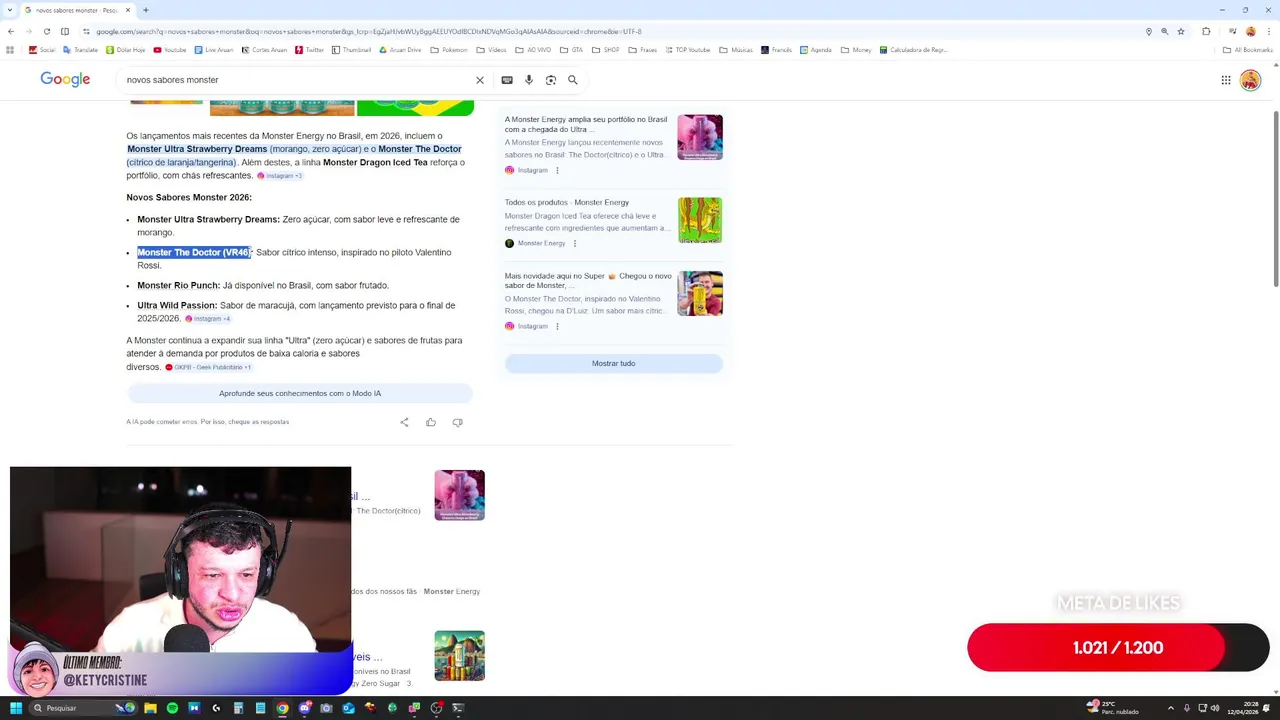Open more options for Monster Energy source

click(x=574, y=243)
